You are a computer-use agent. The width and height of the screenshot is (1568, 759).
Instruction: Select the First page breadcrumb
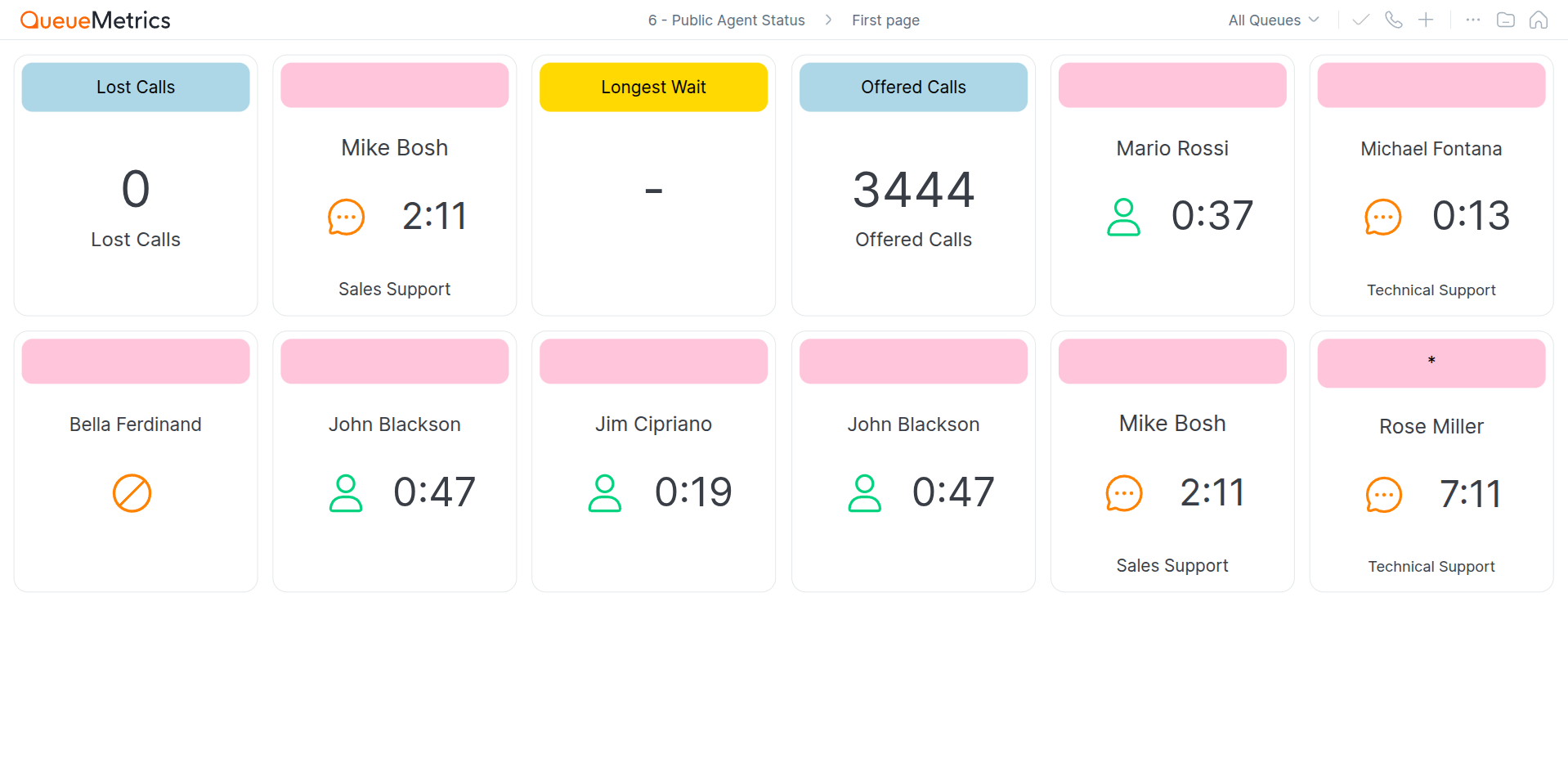(x=885, y=20)
